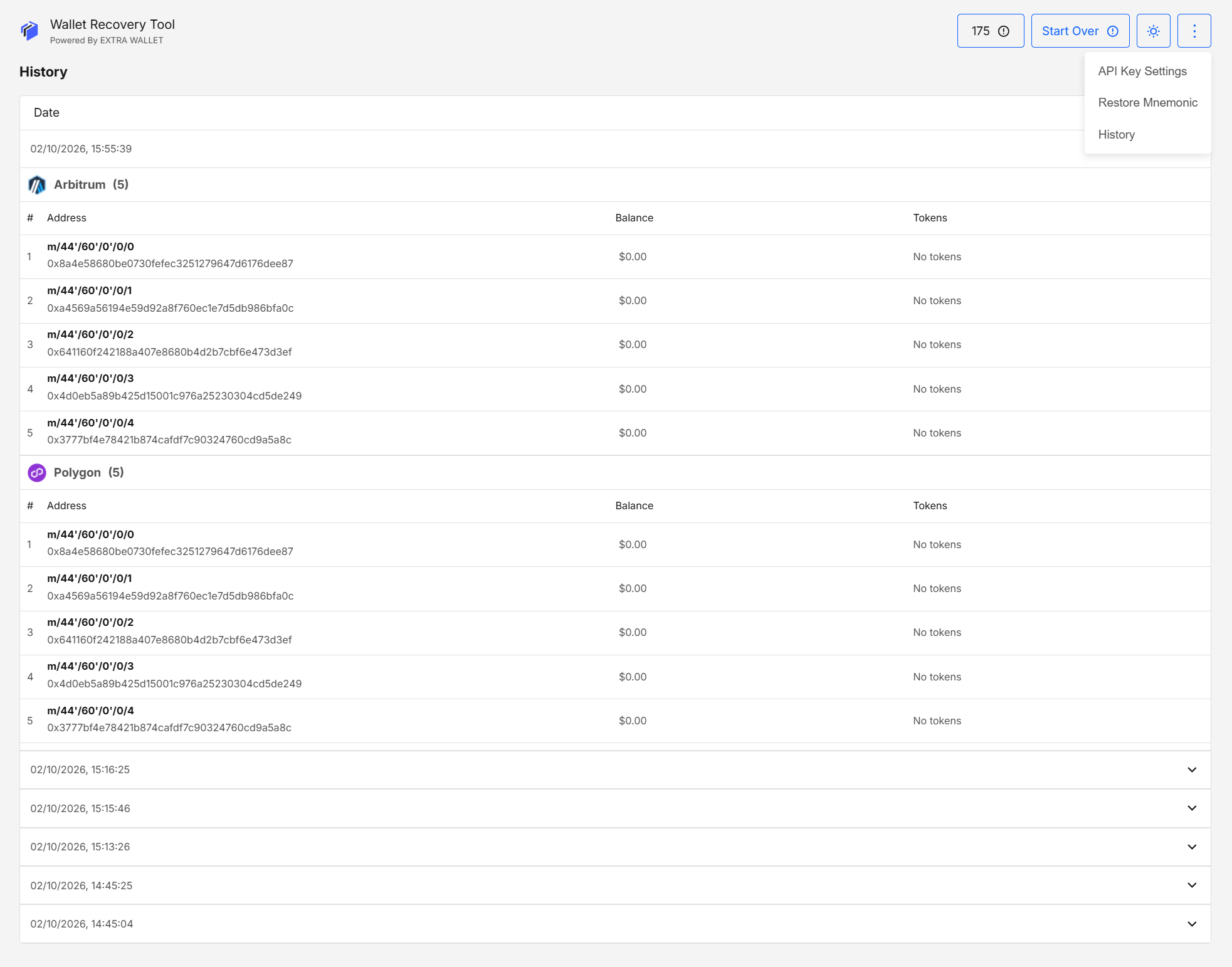
Task: Click the info icon next to 175
Action: point(1004,31)
